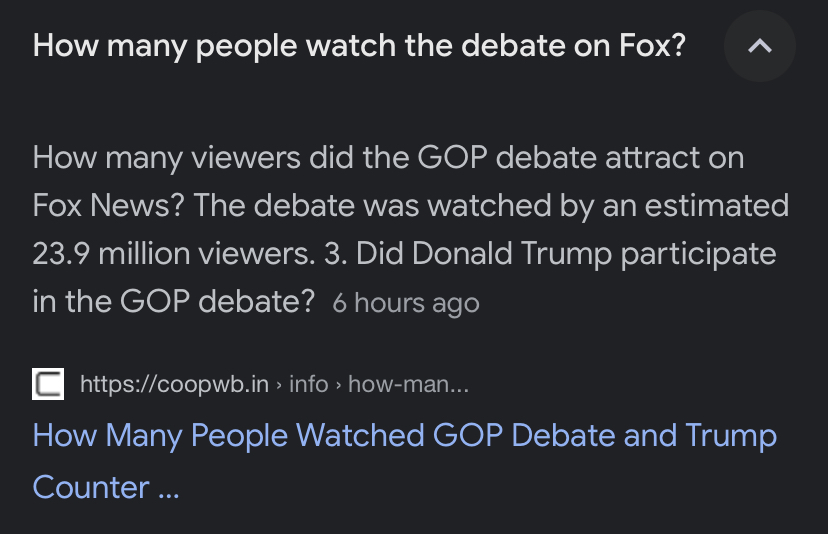Open 'How Many People Watched GOP Debate and Trump' link
828x534 pixels.
click(x=404, y=437)
